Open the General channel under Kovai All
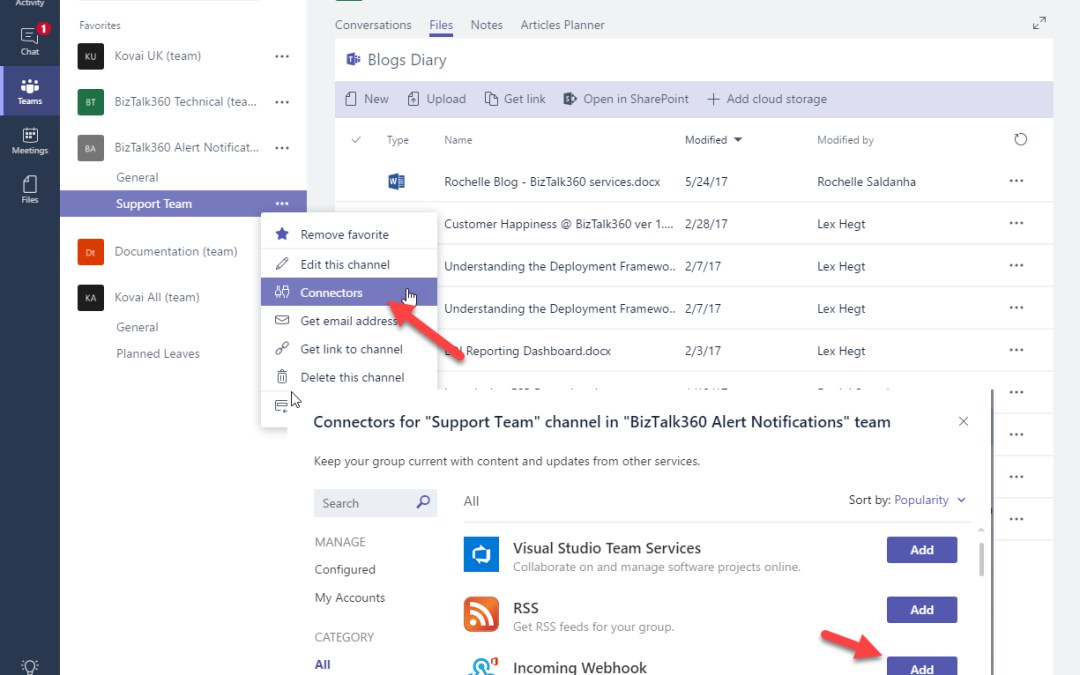This screenshot has height=675, width=1080. pyautogui.click(x=137, y=327)
